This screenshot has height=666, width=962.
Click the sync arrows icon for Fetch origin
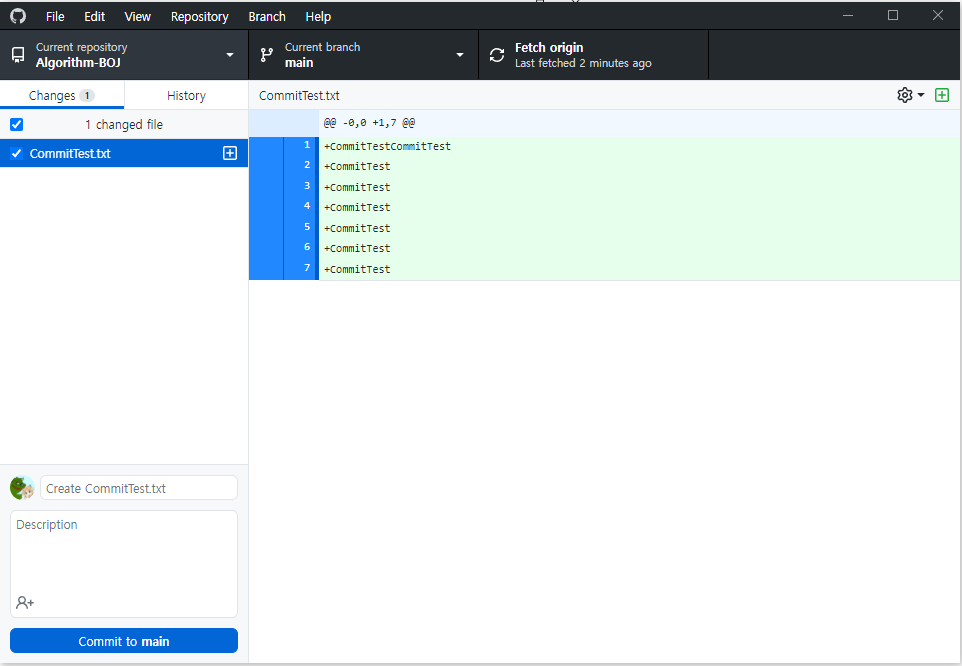tap(497, 55)
